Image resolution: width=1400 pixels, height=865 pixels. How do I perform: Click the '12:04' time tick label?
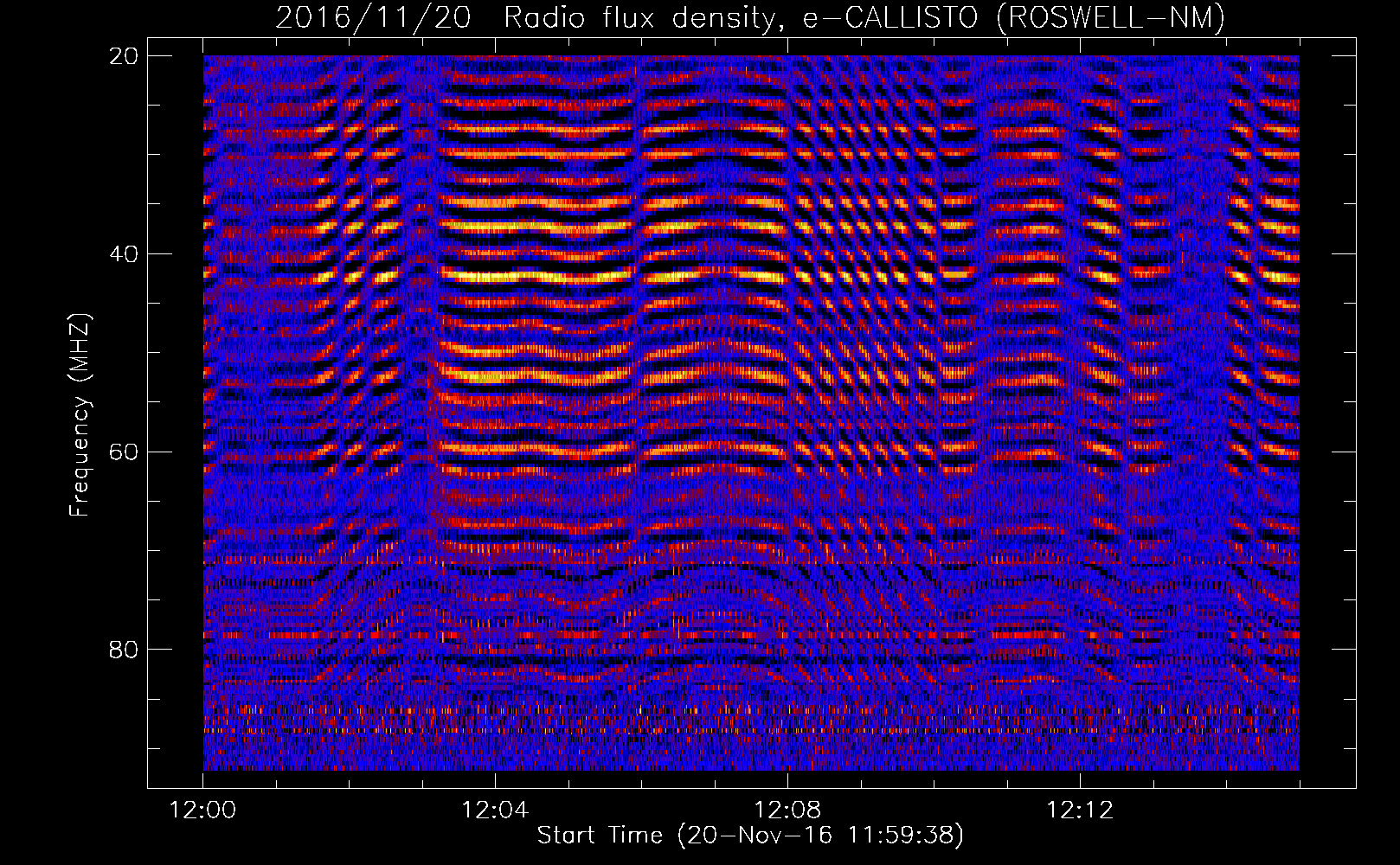coord(495,811)
